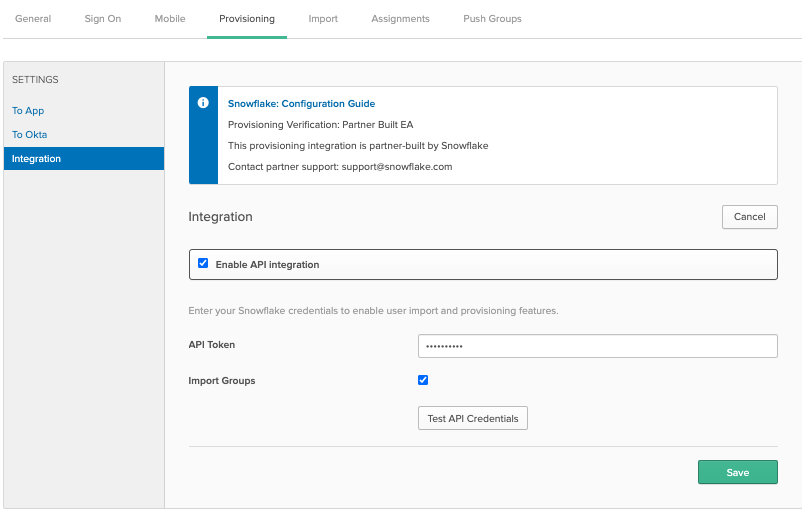This screenshot has height=509, width=802.
Task: Click the info icon in the blue banner
Action: coord(203,103)
